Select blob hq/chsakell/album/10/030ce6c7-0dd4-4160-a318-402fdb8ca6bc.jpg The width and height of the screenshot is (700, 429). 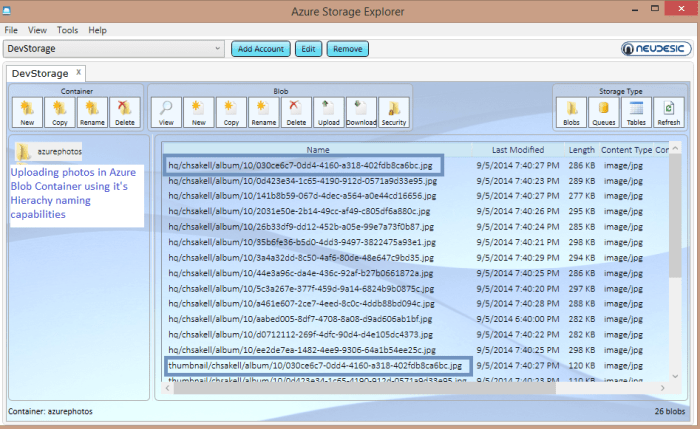(x=300, y=166)
